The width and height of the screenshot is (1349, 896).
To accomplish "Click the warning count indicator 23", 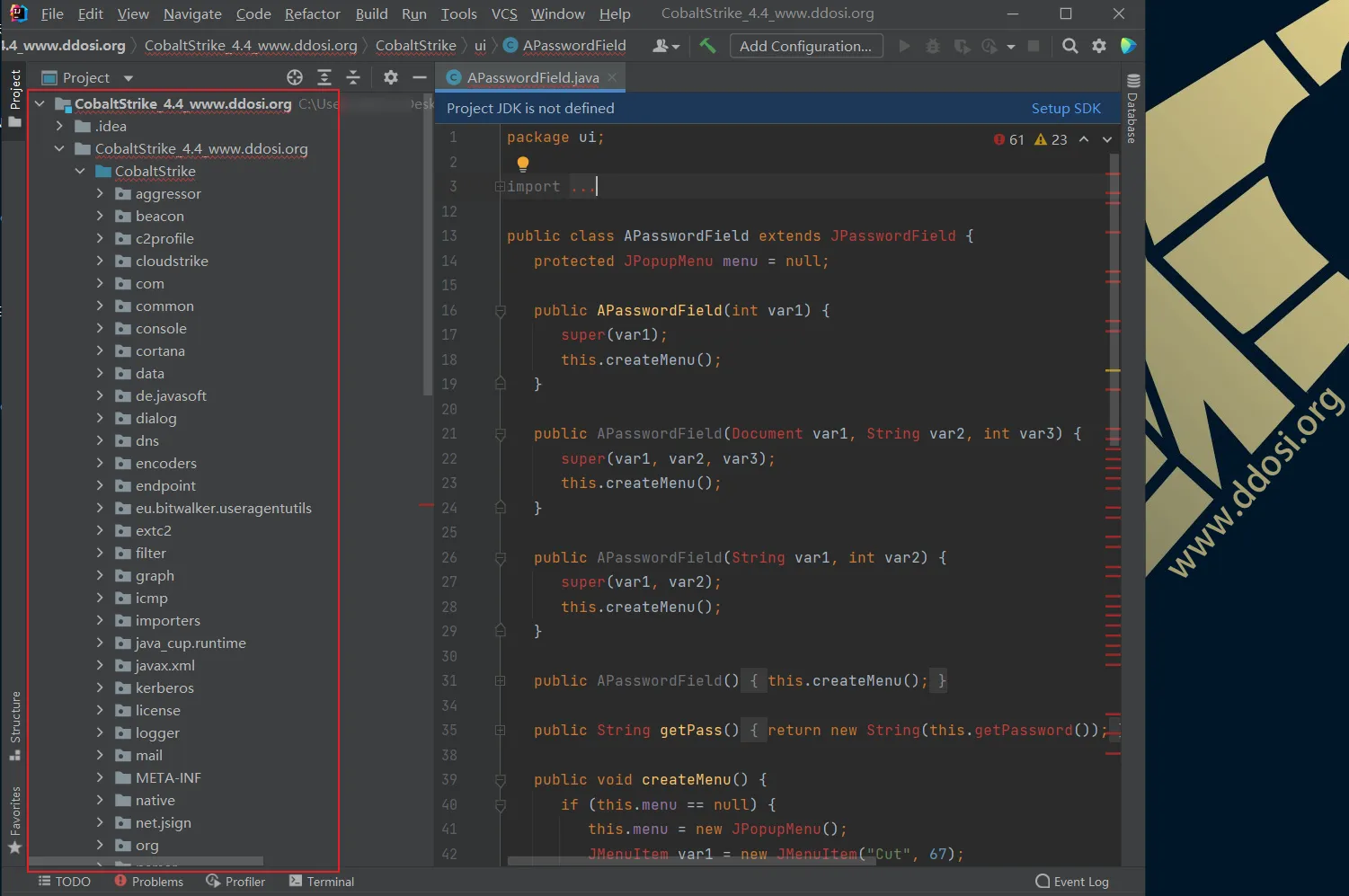I will (1051, 139).
